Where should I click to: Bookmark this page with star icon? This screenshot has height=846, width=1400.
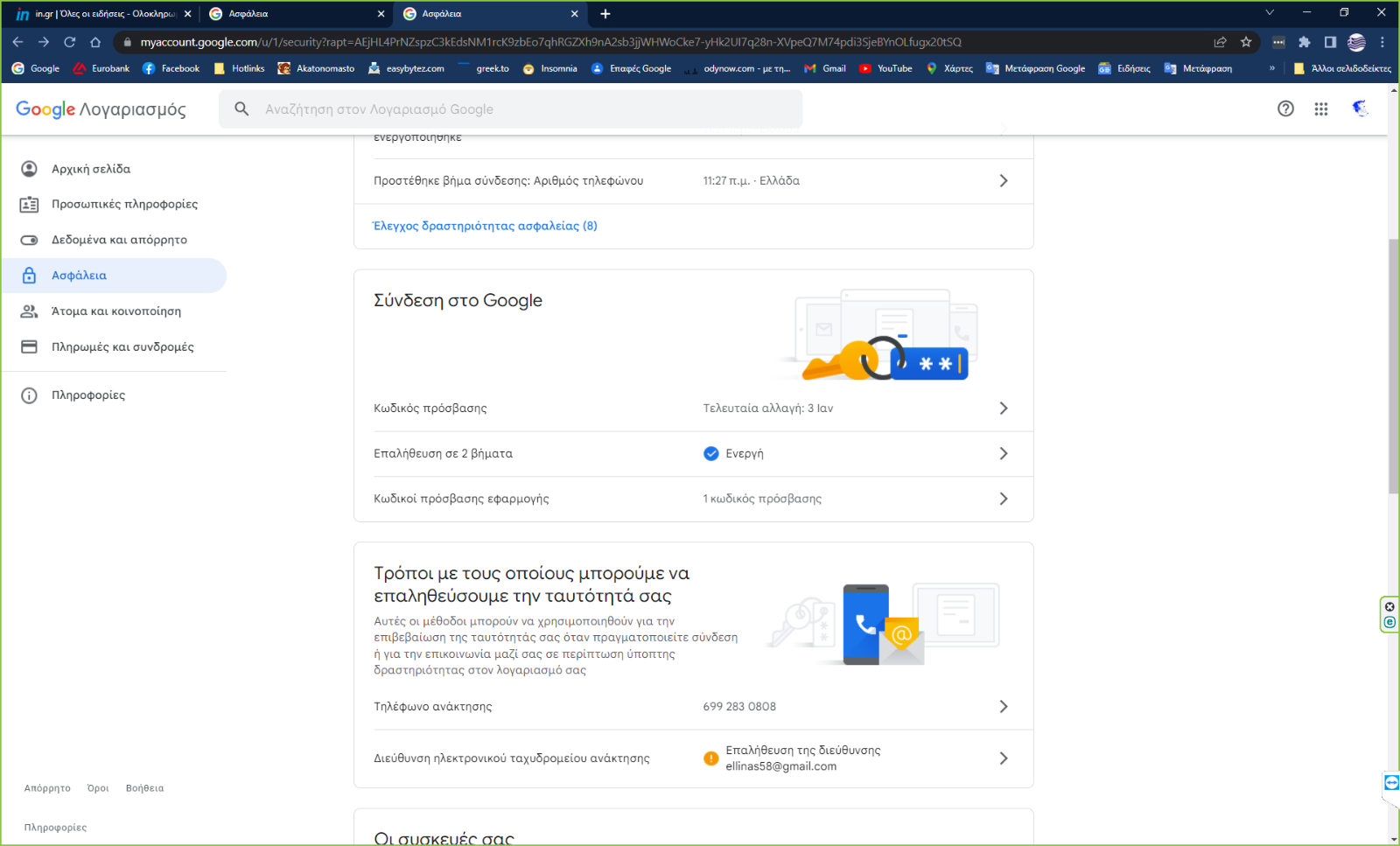pyautogui.click(x=1246, y=42)
